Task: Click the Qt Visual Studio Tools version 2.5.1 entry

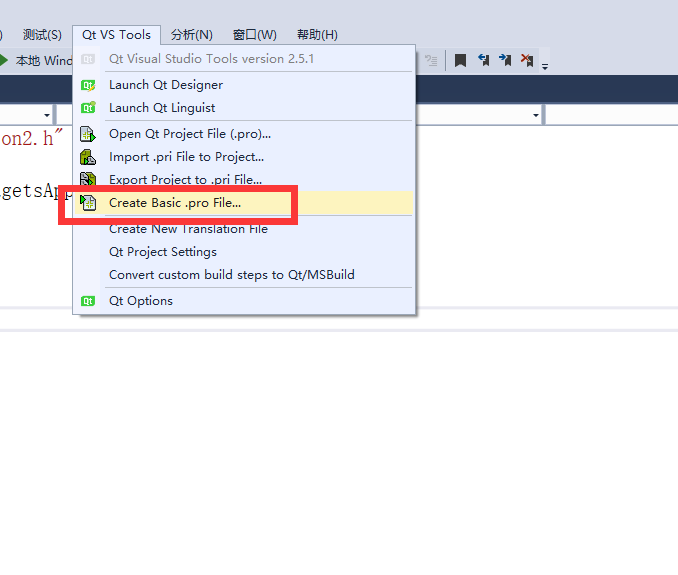Action: coord(244,59)
